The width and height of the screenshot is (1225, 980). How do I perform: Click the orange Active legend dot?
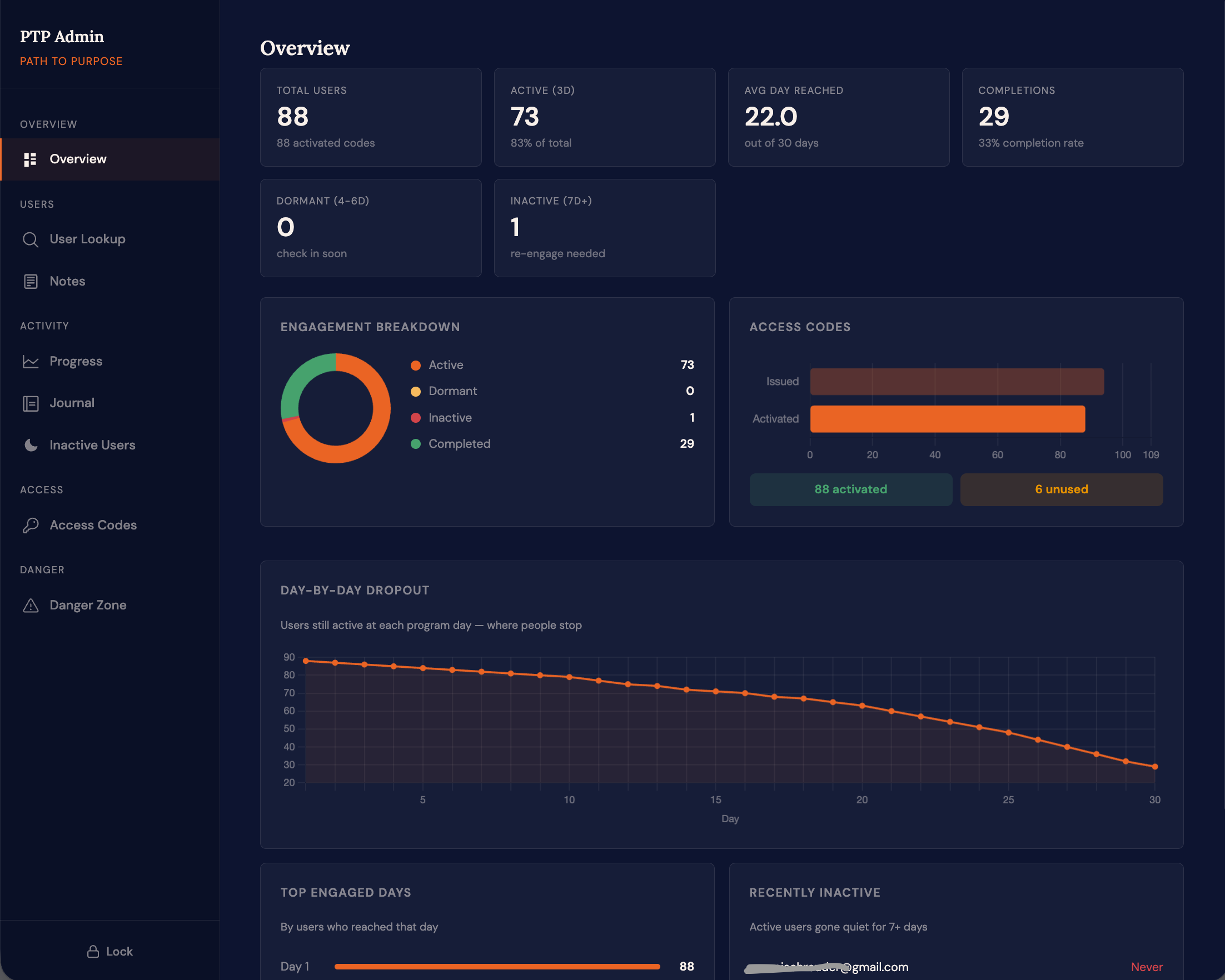(416, 366)
